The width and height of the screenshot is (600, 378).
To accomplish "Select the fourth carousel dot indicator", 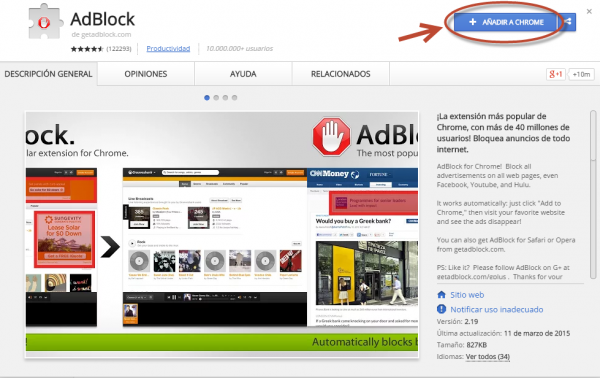I will click(x=234, y=98).
